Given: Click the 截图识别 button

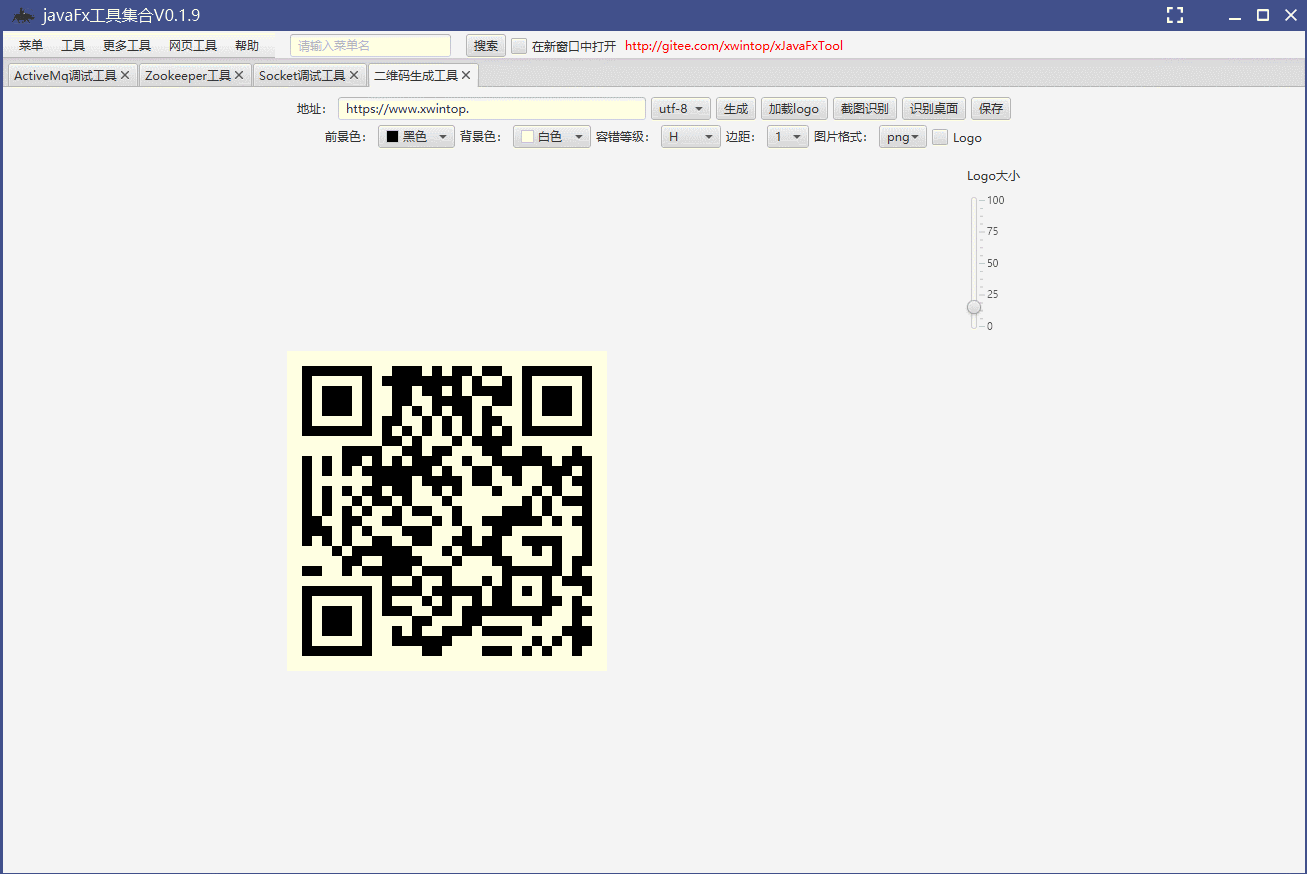Looking at the screenshot, I should coord(865,108).
